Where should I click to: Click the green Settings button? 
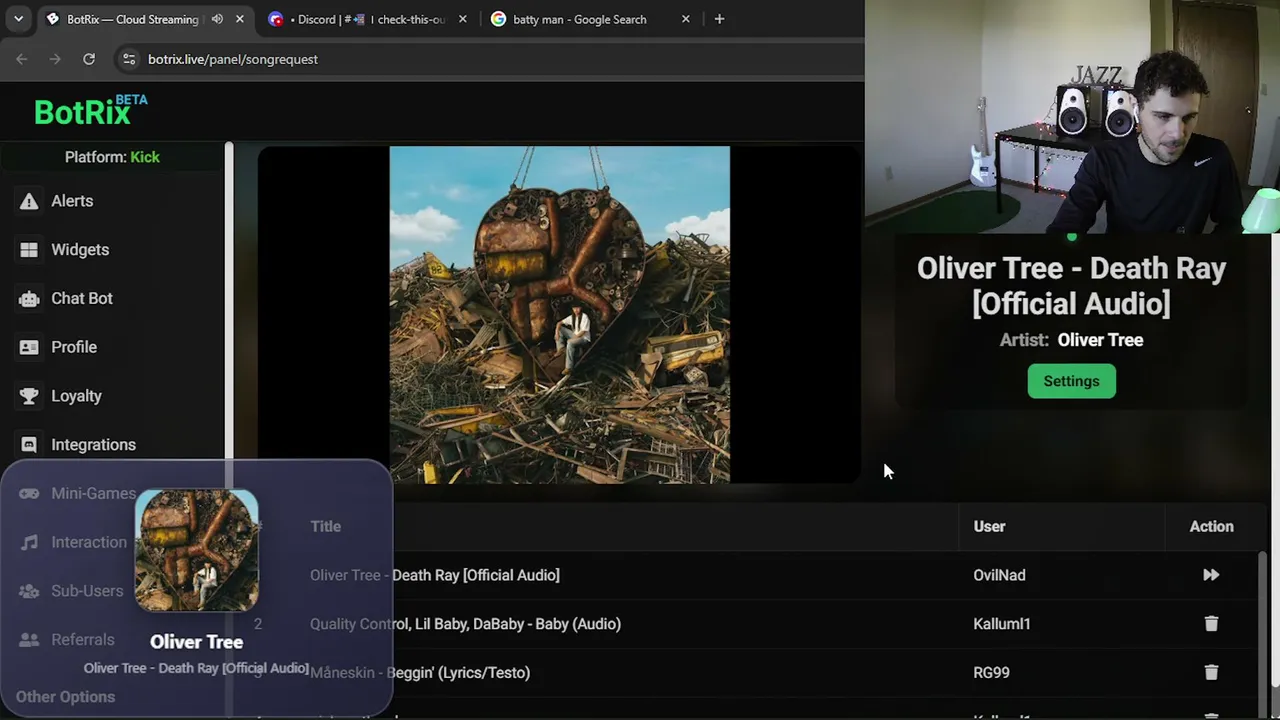1071,381
